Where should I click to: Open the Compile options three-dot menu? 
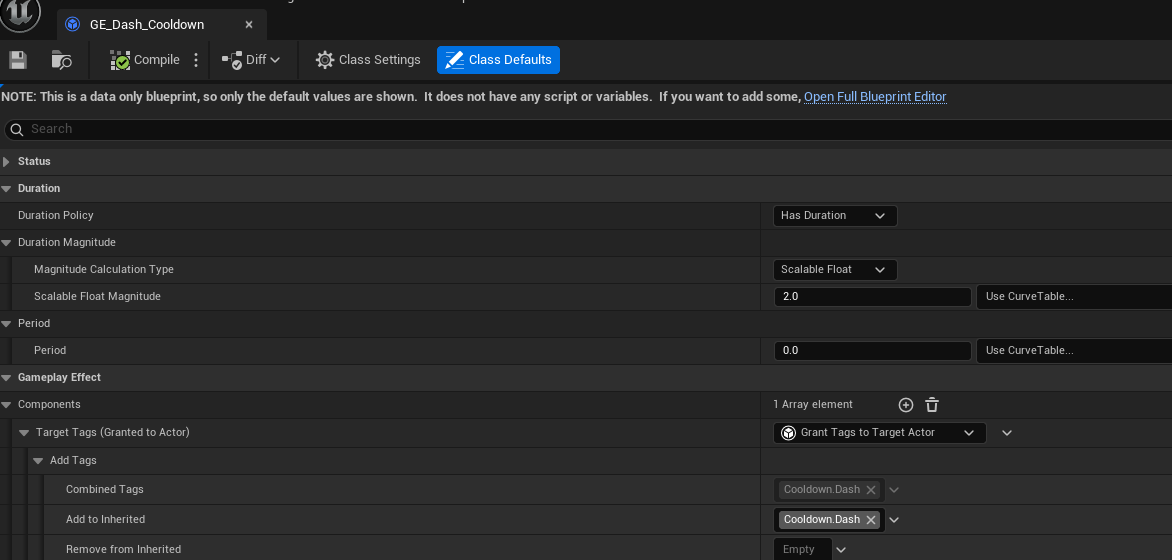coord(196,60)
